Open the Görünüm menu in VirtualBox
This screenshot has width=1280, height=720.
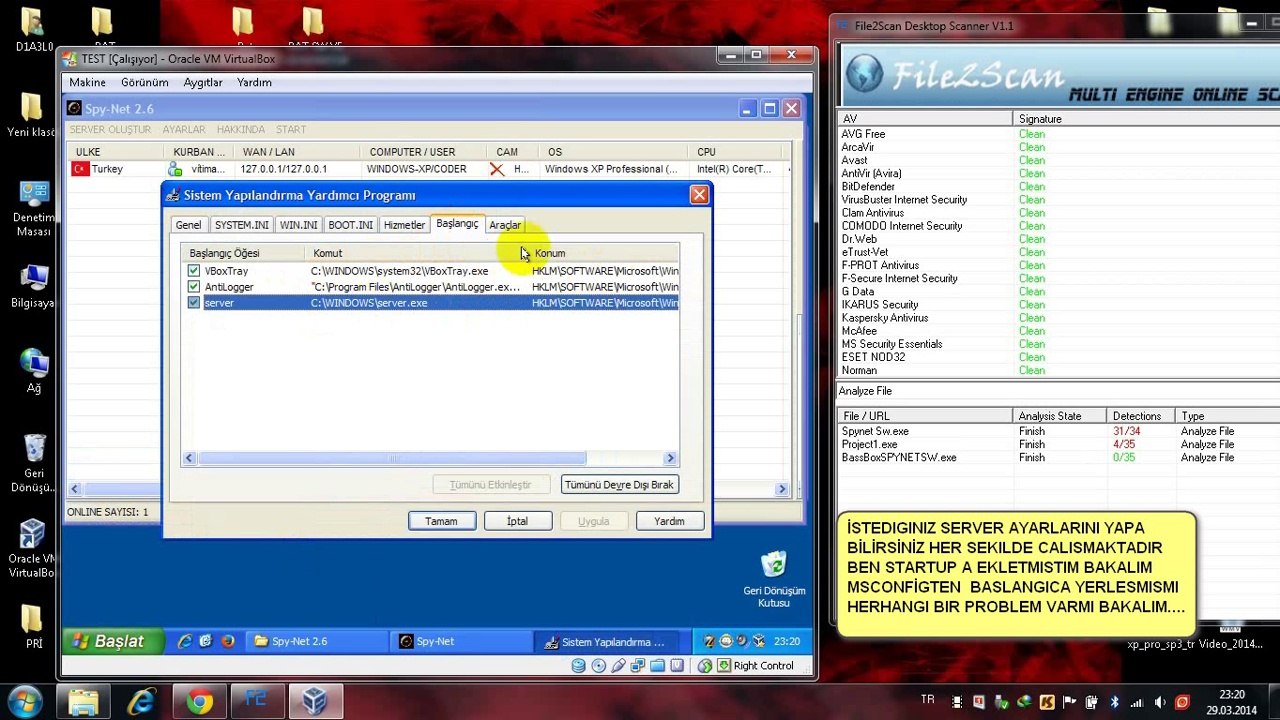tap(145, 83)
